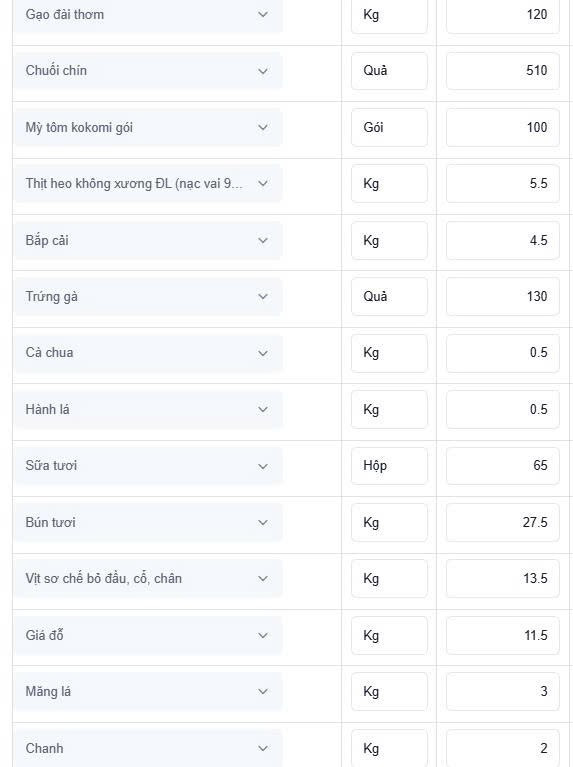Image resolution: width=573 pixels, height=767 pixels.
Task: Select the quantity field with value 27.5
Action: click(x=503, y=522)
